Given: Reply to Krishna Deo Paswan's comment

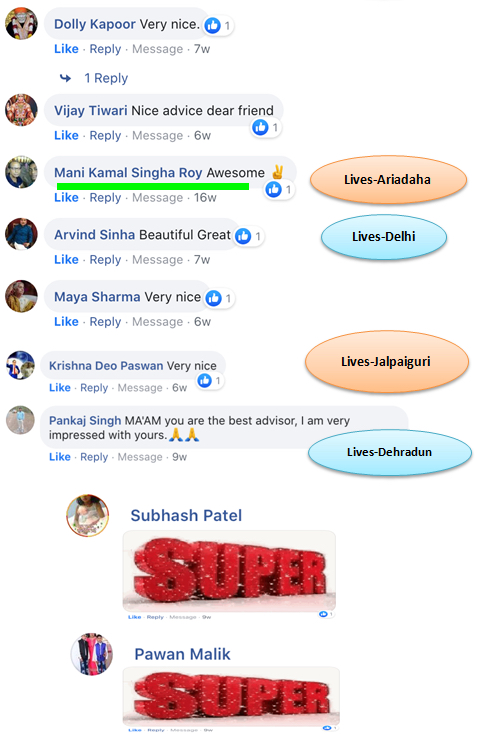Looking at the screenshot, I should tap(94, 388).
